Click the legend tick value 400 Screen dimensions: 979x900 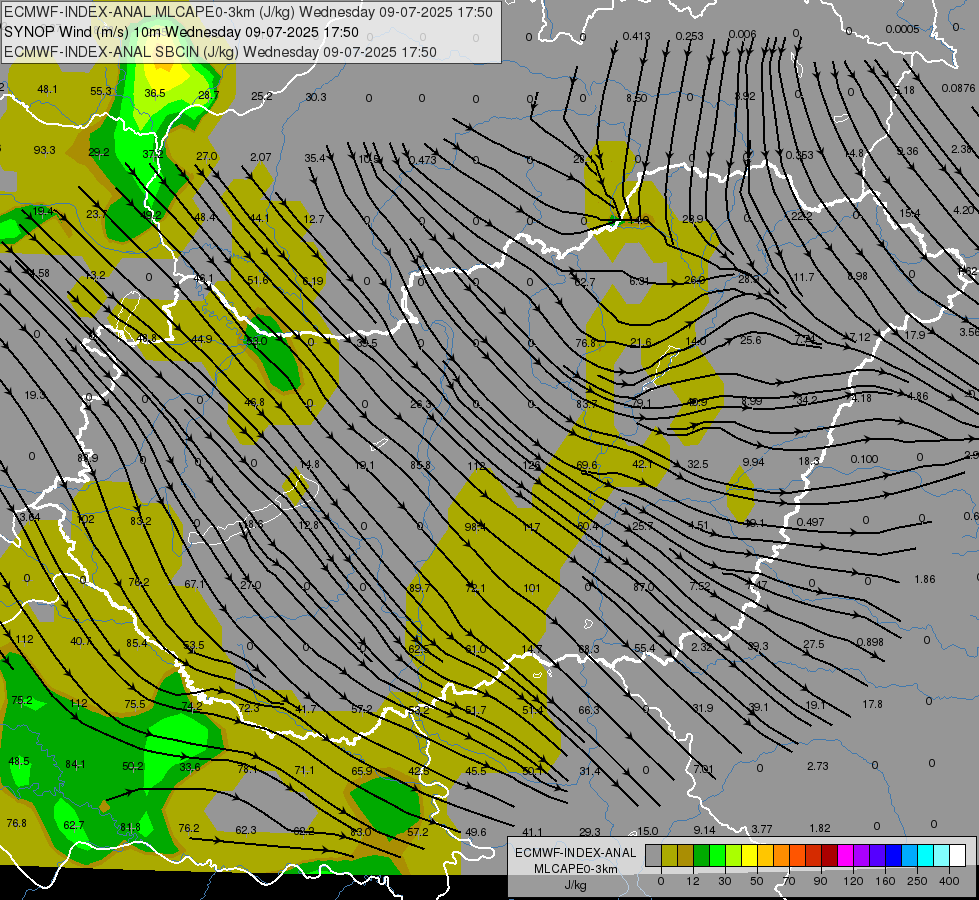click(949, 881)
